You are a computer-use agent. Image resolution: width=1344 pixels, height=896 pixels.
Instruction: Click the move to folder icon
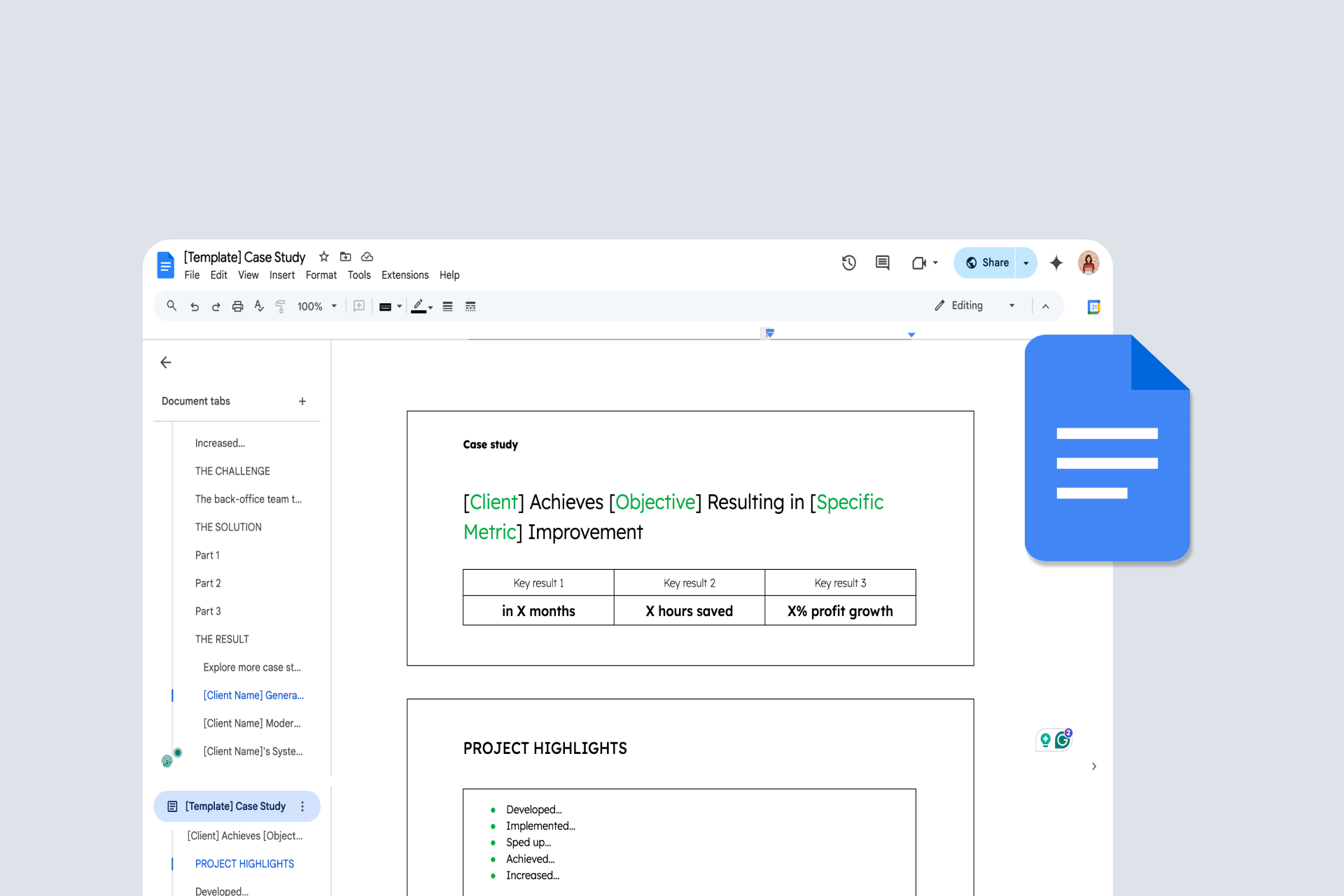pos(345,257)
